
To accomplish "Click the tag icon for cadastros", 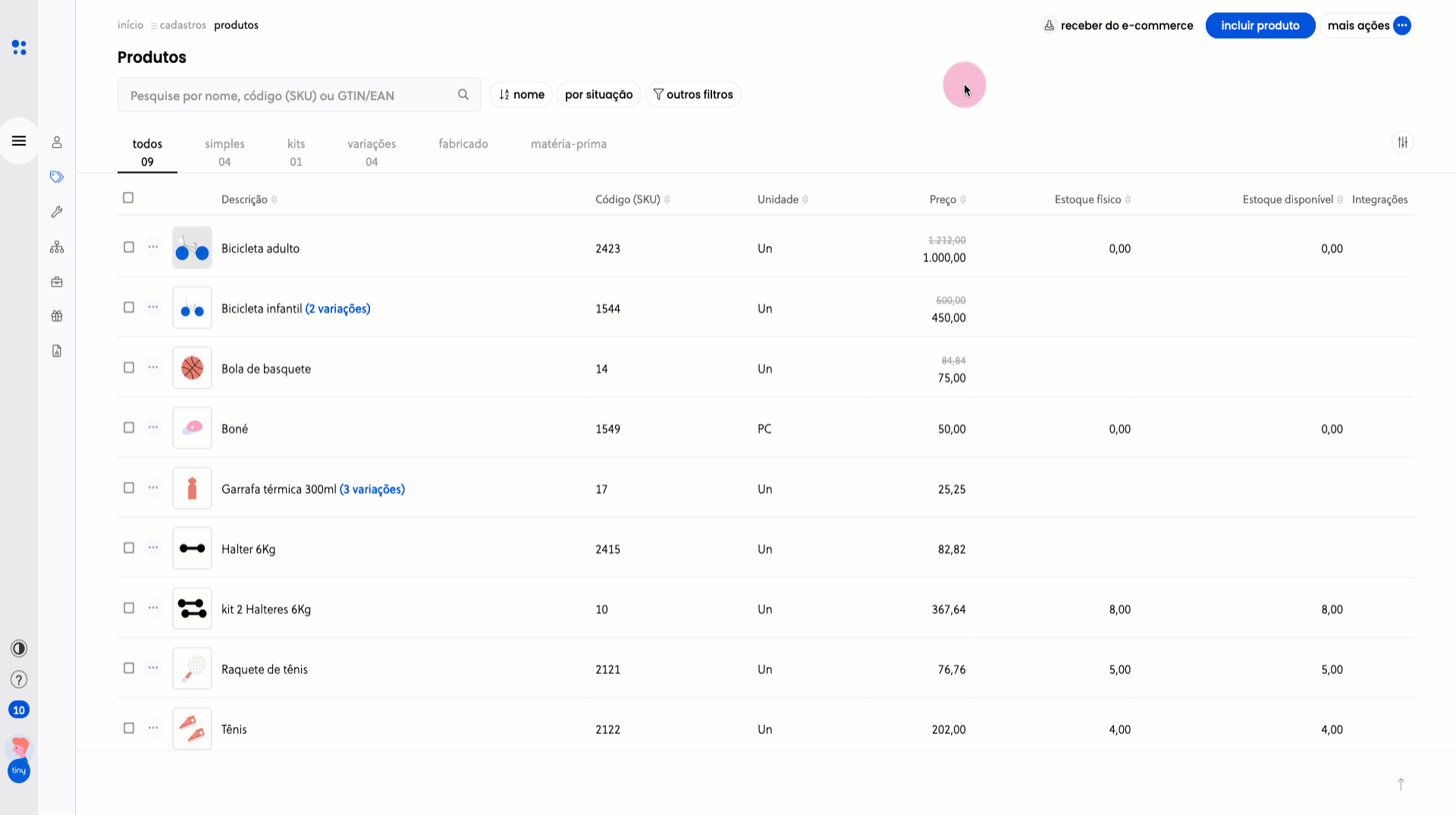I will tap(57, 177).
